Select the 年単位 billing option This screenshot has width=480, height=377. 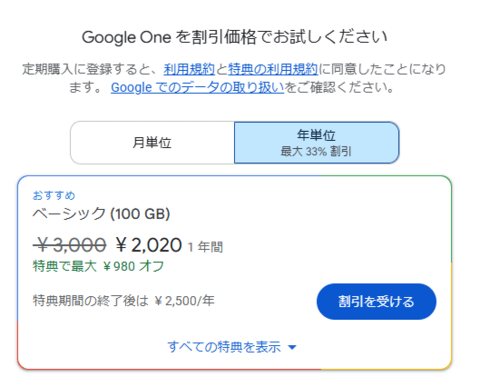[x=316, y=143]
